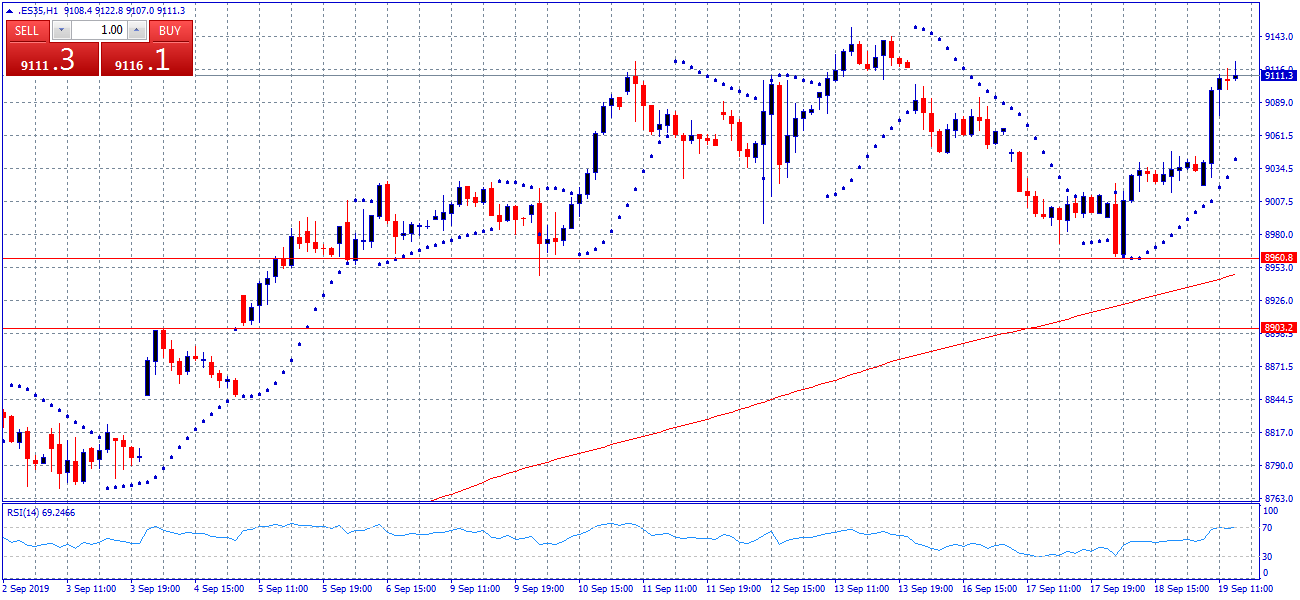Select the .ES35,H1 chart title text
1300x600 pixels.
click(x=39, y=11)
